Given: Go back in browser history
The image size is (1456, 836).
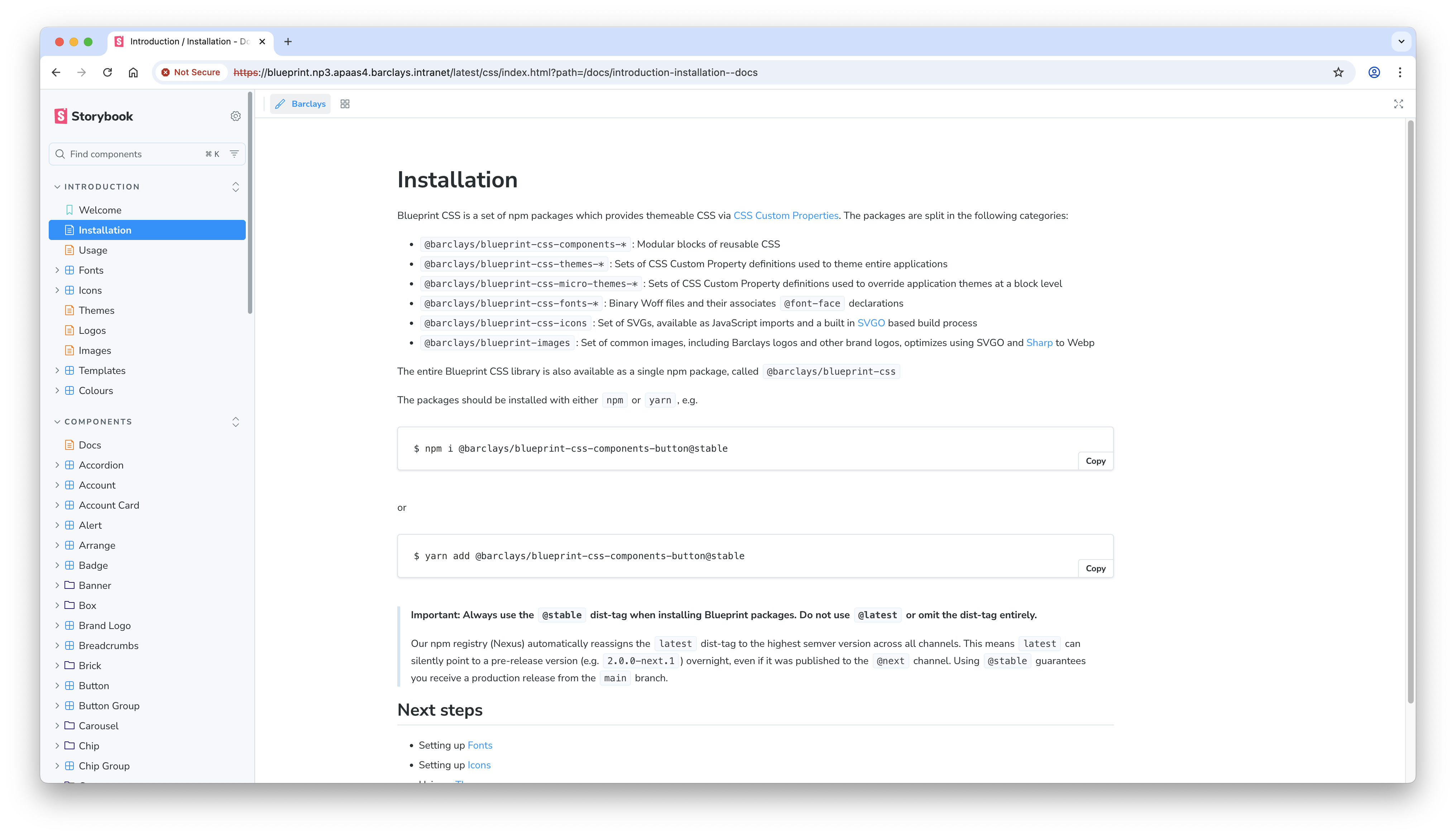Looking at the screenshot, I should 56,72.
